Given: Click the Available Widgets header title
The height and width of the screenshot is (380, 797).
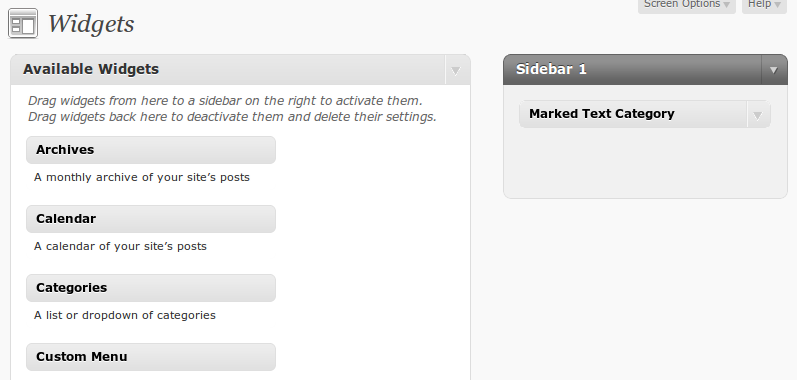Looking at the screenshot, I should (91, 69).
